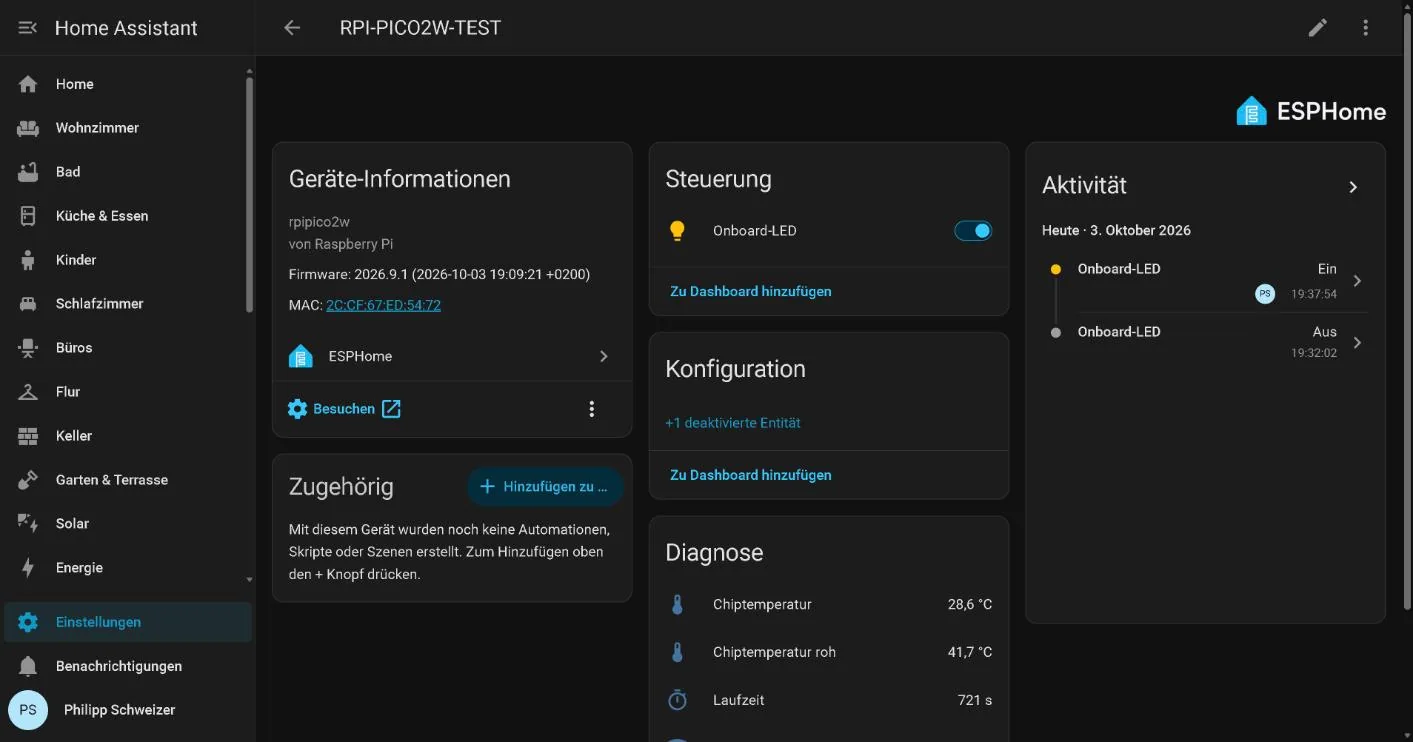Image resolution: width=1413 pixels, height=742 pixels.
Task: Open the MAC address link
Action: [x=383, y=305]
